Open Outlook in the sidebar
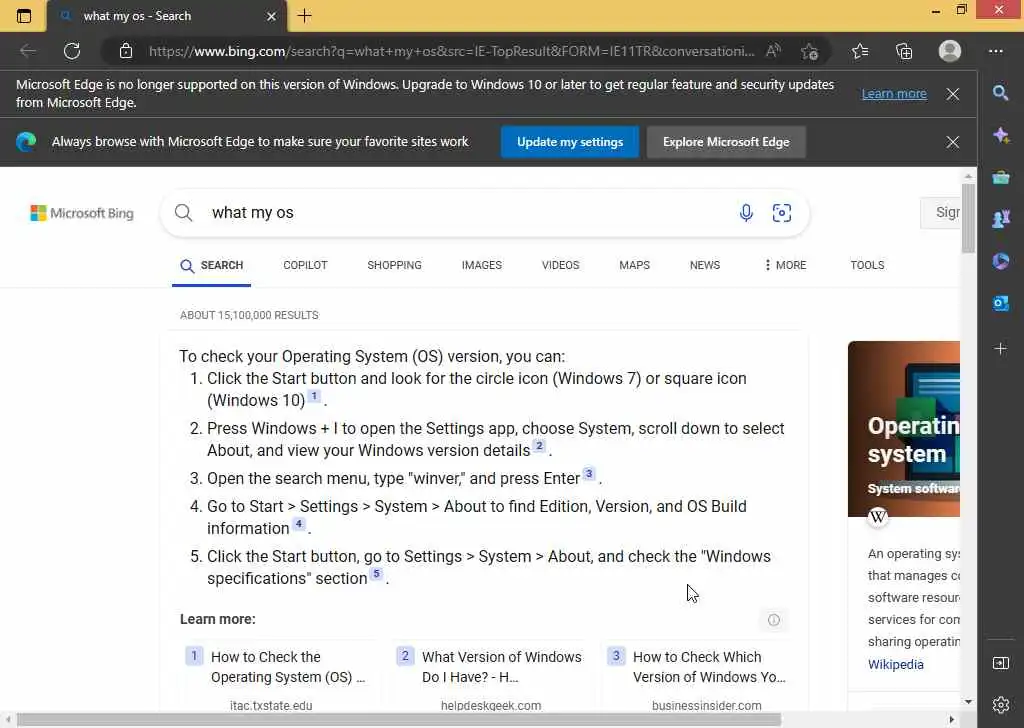Screen dimensions: 1024x728 point(1000,303)
